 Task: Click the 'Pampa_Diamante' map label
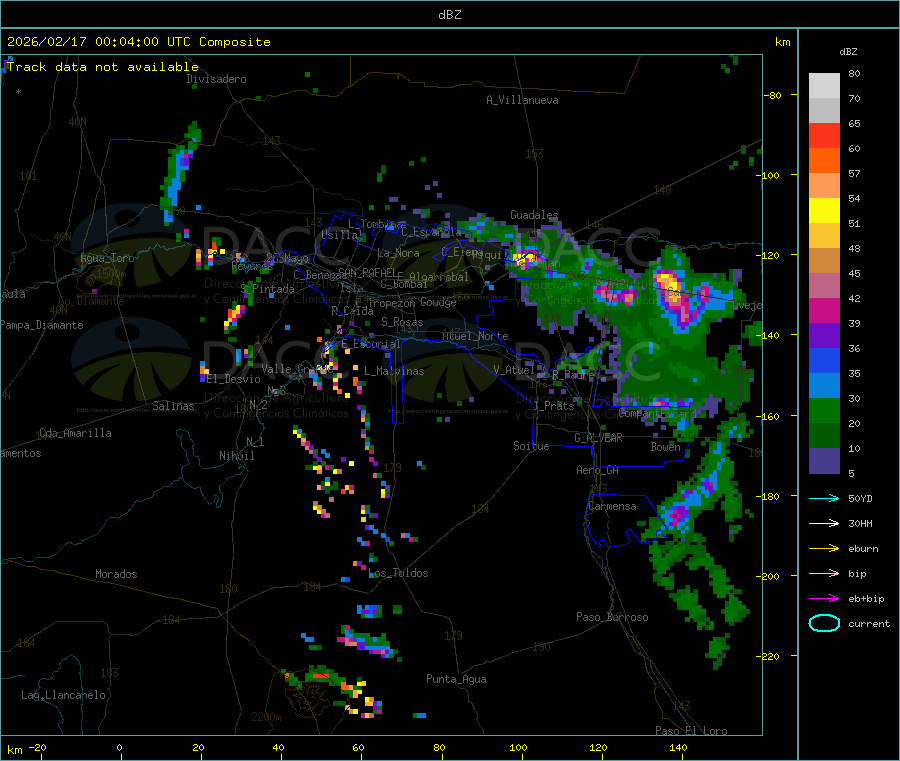point(42,325)
